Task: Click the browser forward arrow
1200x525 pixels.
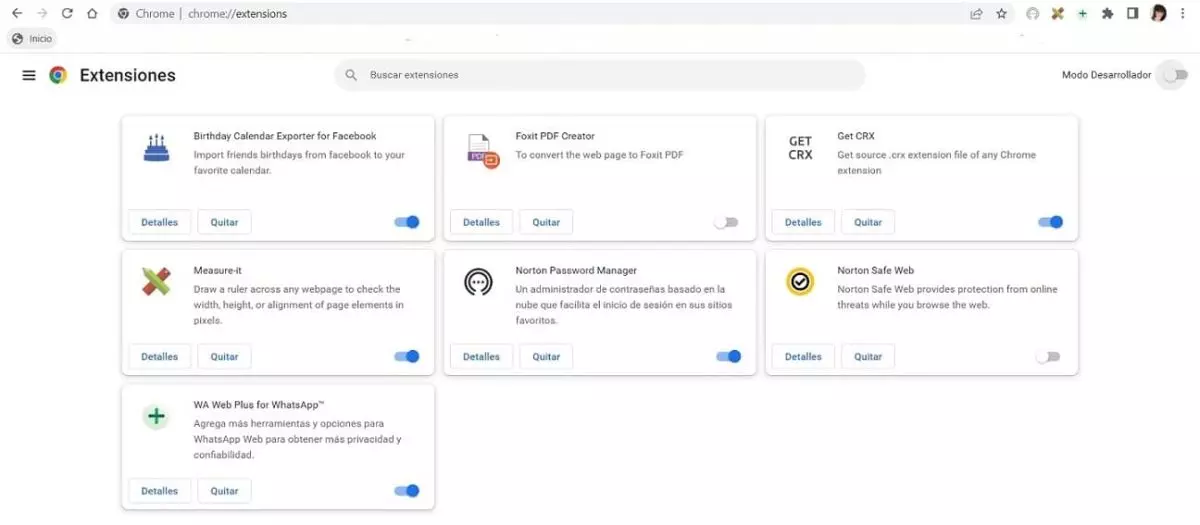Action: pyautogui.click(x=42, y=14)
